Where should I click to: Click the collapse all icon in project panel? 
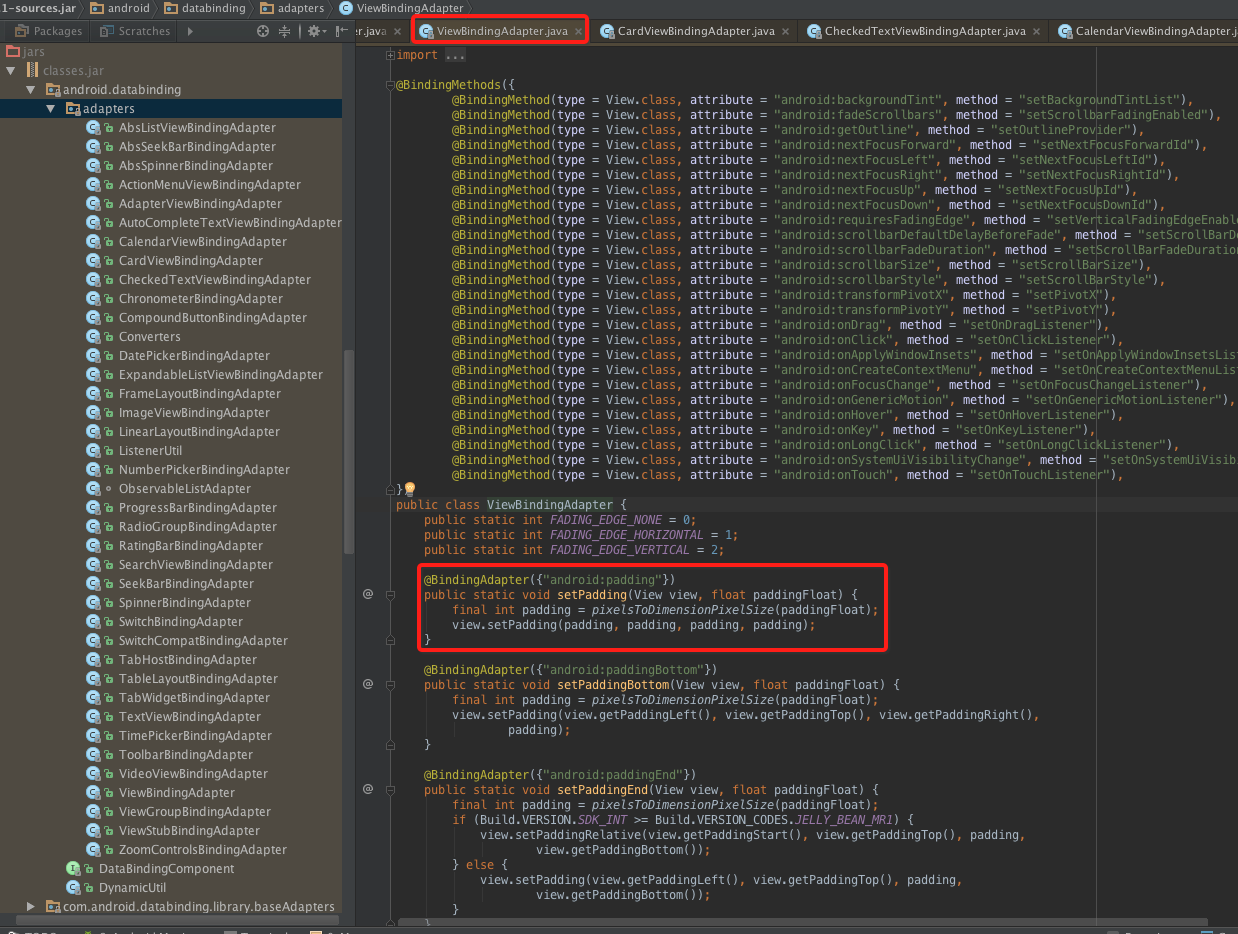point(284,31)
